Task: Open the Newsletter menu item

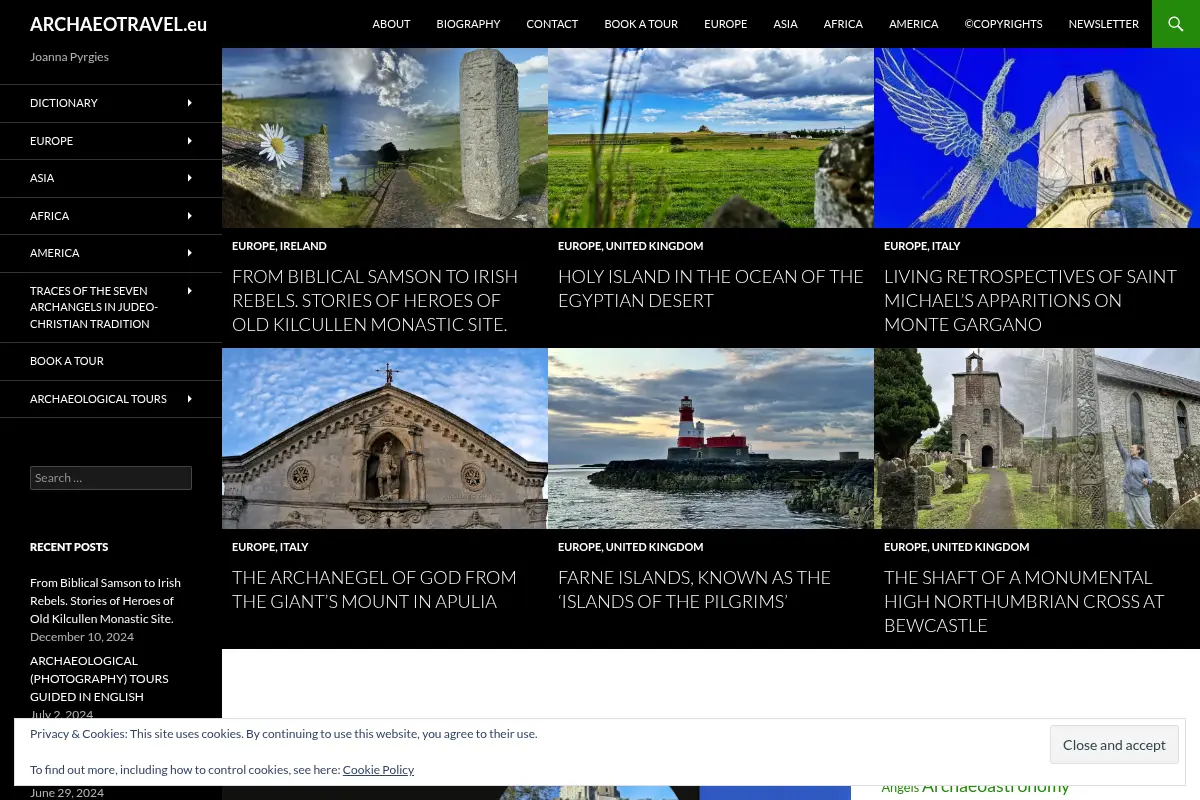Action: click(1103, 24)
